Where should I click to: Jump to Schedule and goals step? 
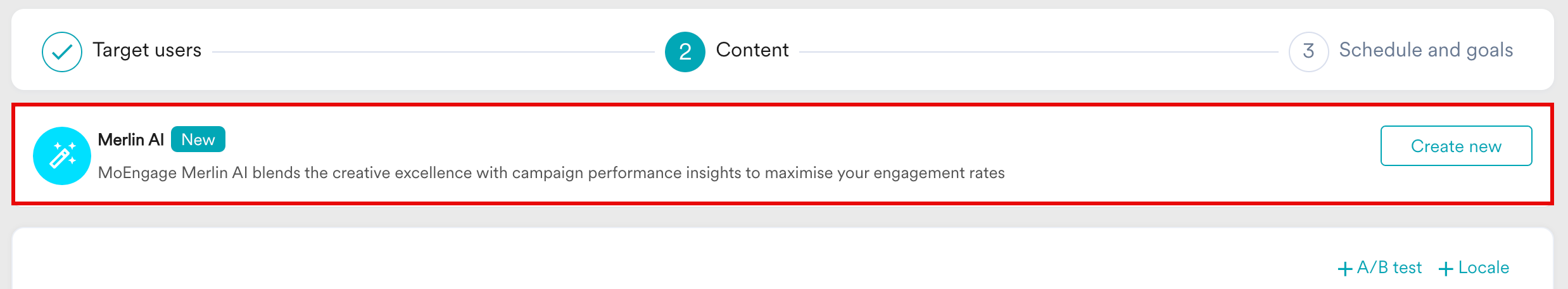pos(1426,50)
